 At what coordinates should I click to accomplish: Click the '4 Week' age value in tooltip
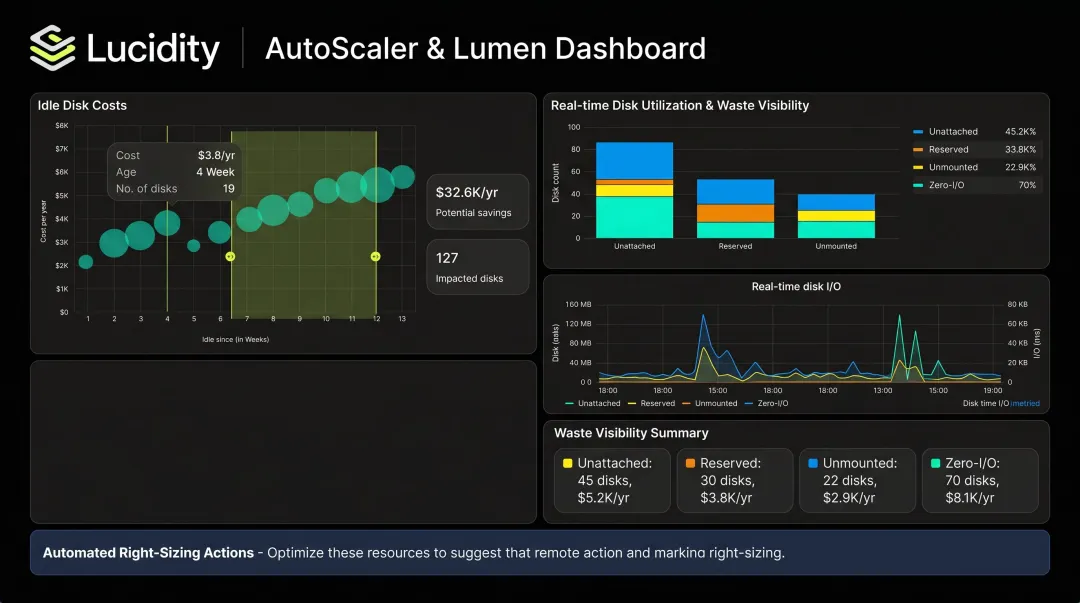point(215,172)
